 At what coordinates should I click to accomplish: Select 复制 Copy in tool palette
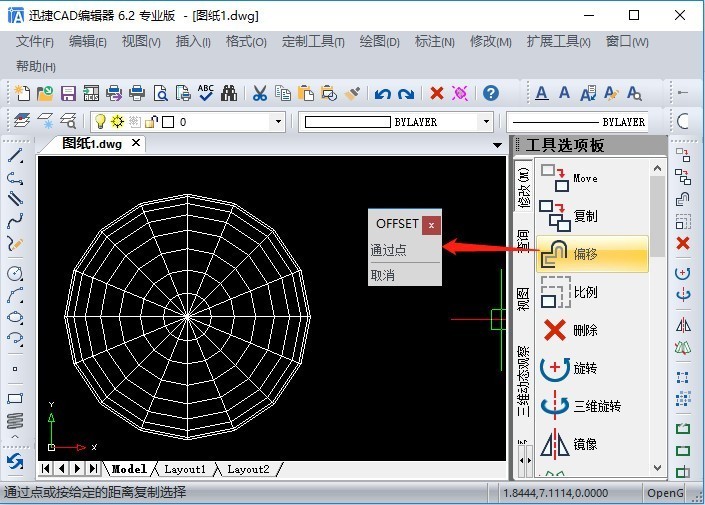592,216
